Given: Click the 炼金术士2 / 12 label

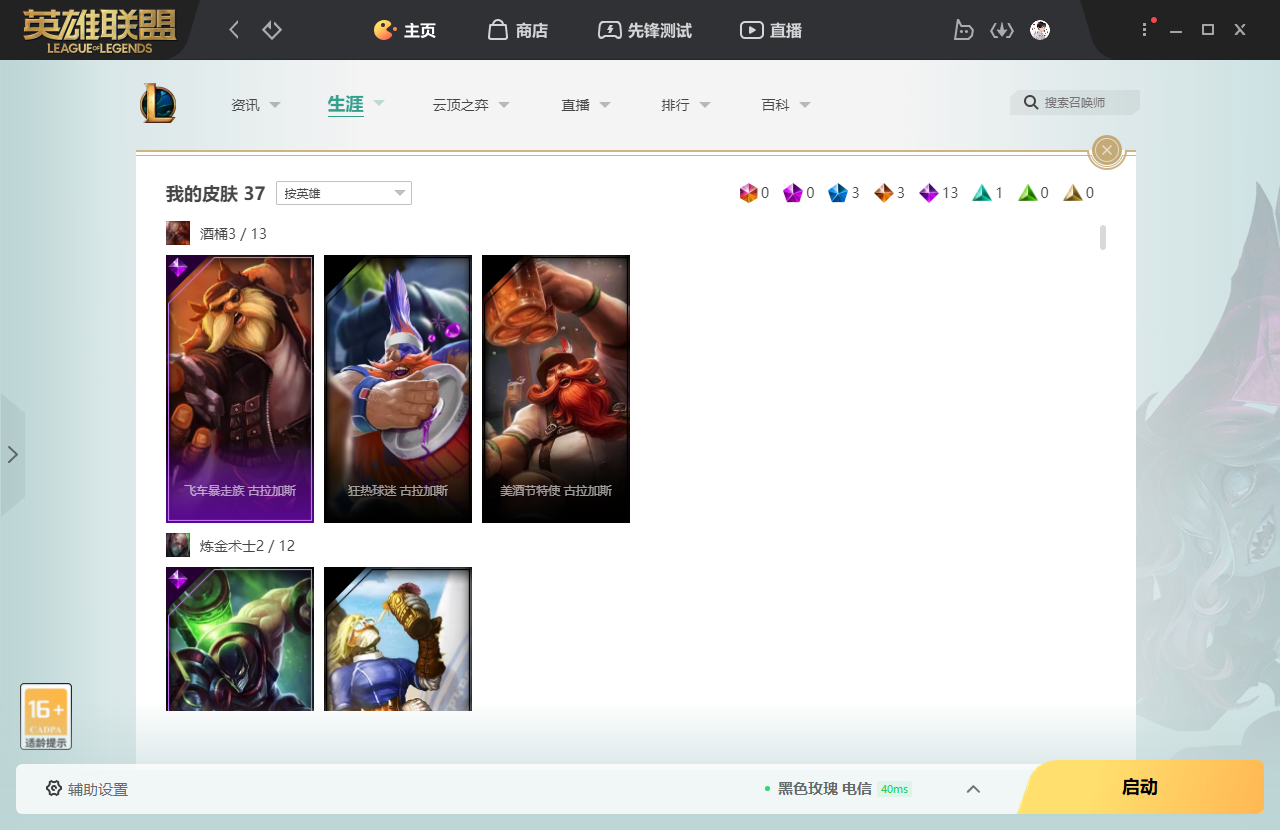Looking at the screenshot, I should (247, 546).
